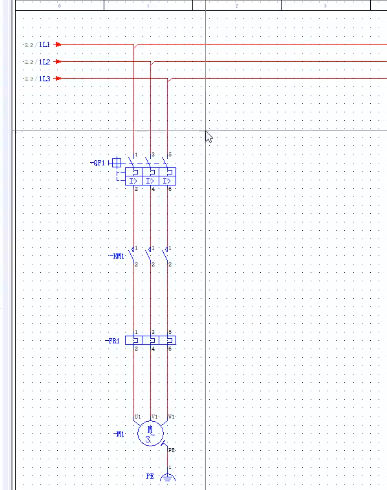Click the column 0 header in ruler
This screenshot has height=490, width=387.
(60, 5)
